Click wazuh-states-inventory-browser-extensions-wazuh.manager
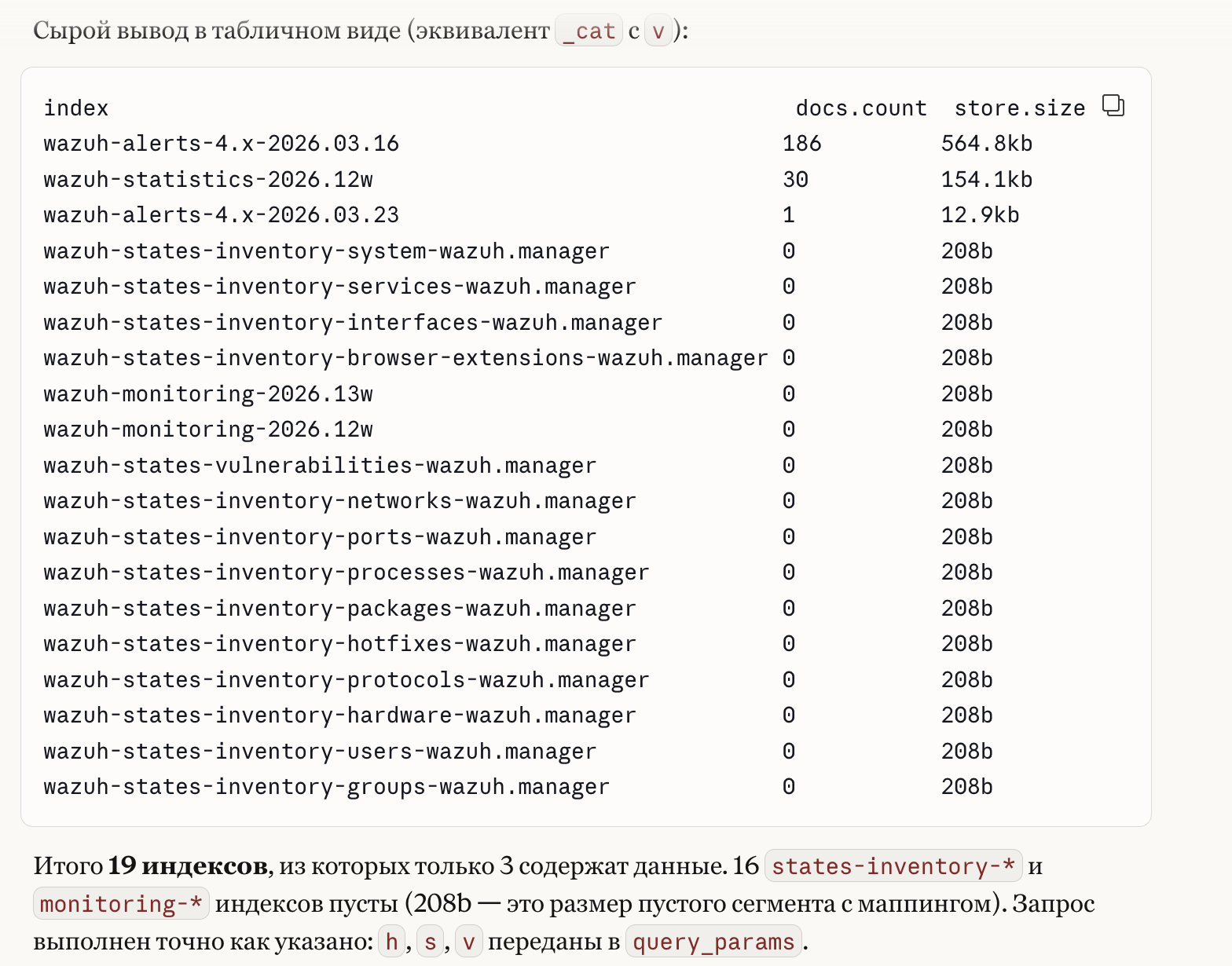The image size is (1232, 966). pos(406,358)
